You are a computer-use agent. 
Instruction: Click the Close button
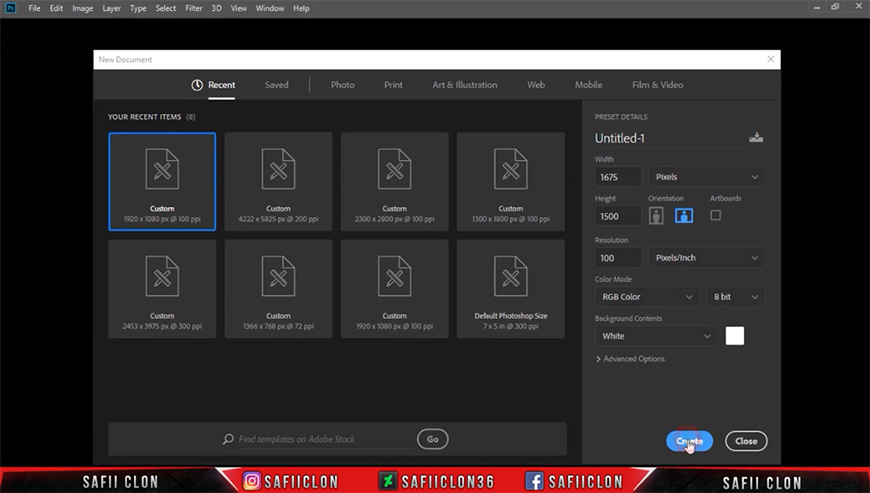tap(746, 441)
